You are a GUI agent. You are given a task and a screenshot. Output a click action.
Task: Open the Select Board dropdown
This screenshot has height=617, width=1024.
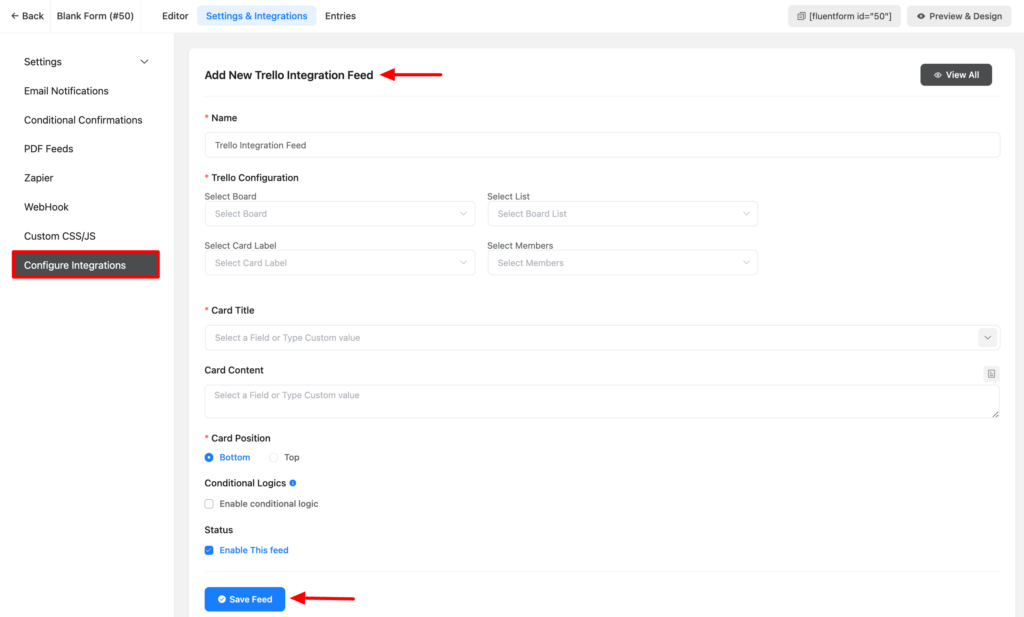340,213
